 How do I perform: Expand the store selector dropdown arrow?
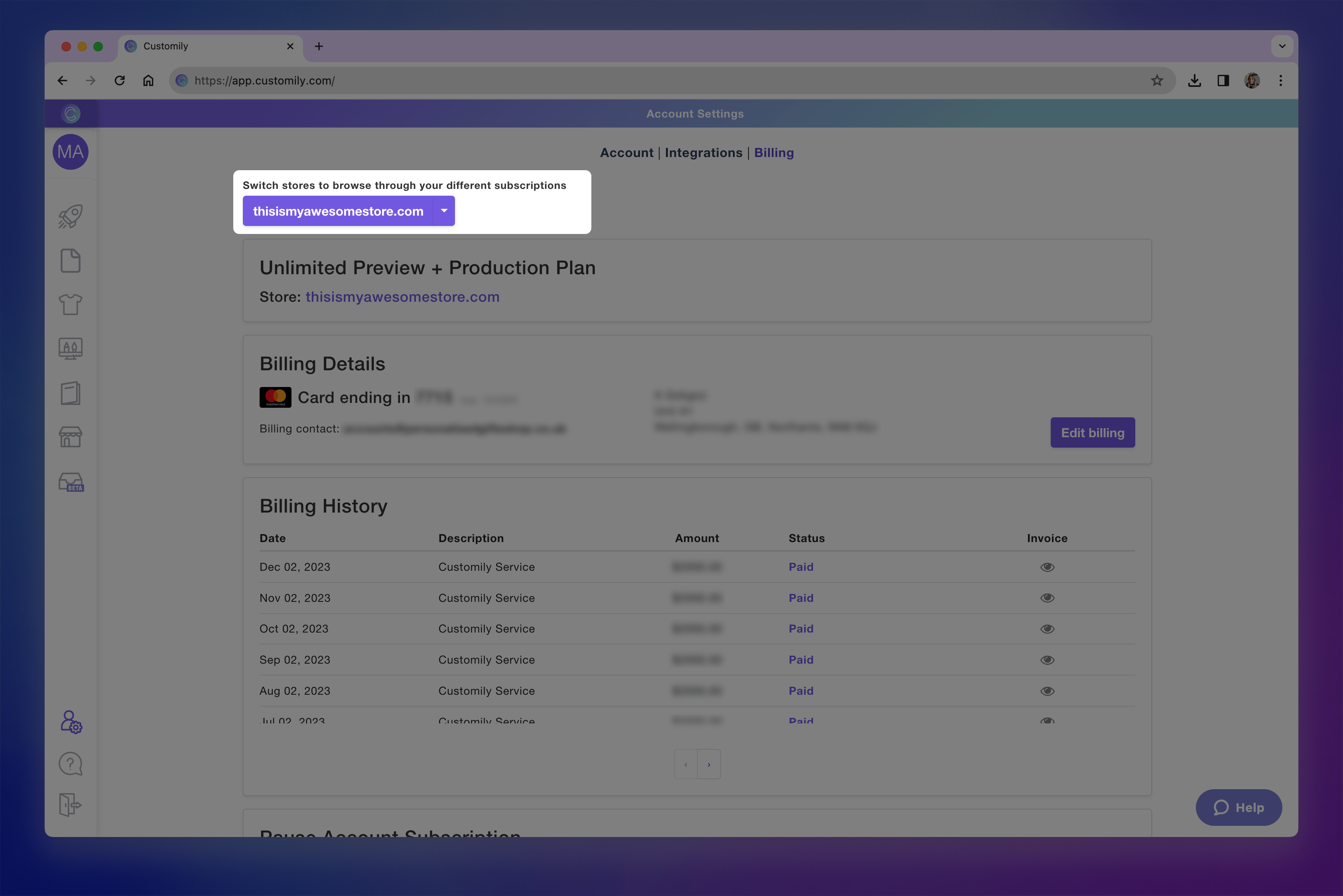tap(444, 211)
